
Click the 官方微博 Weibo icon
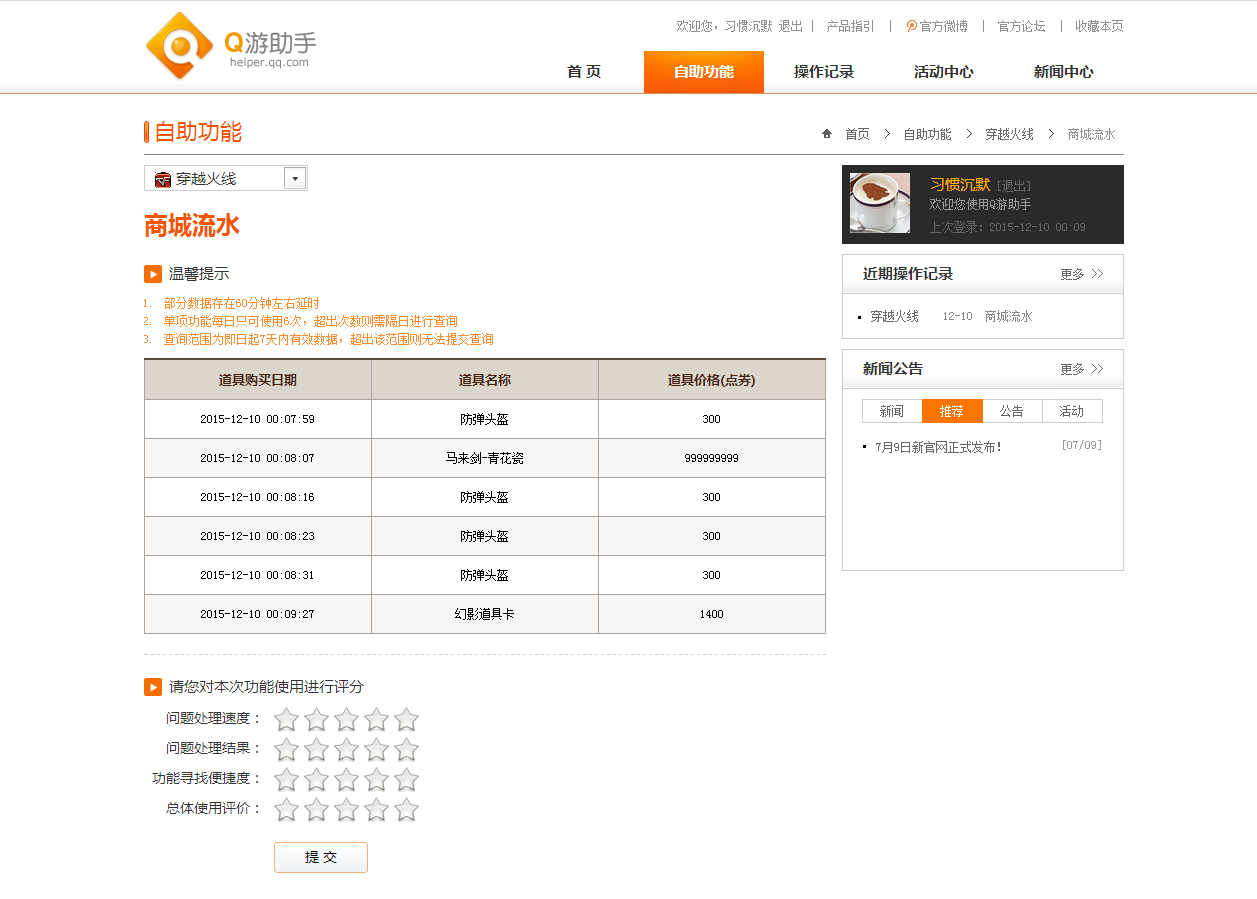(x=912, y=26)
